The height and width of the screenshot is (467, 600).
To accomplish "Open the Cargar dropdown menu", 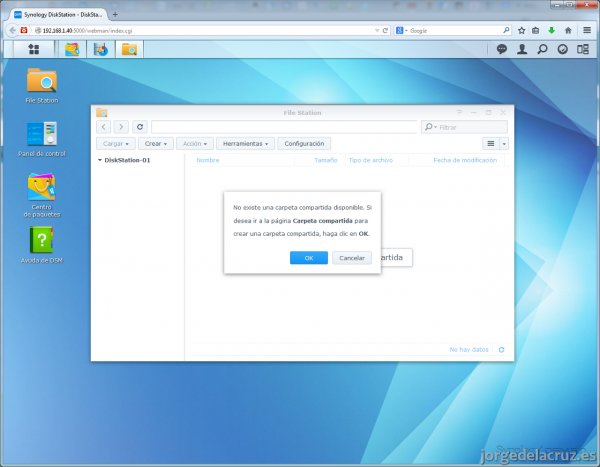I will [x=116, y=144].
